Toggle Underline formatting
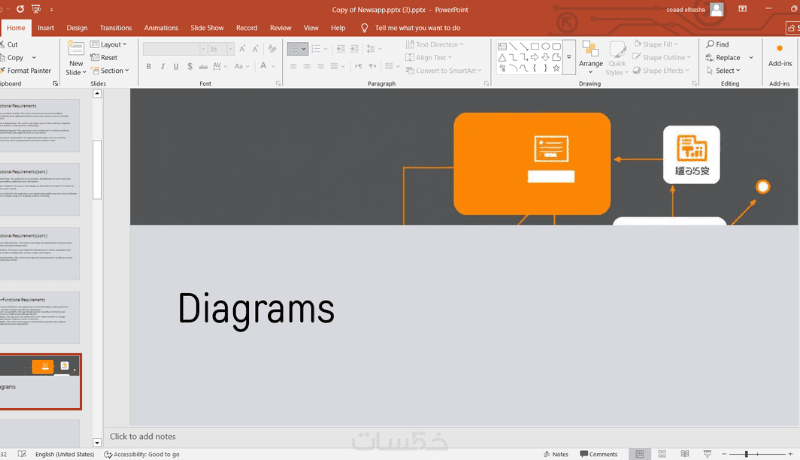This screenshot has height=460, width=800. click(176, 66)
